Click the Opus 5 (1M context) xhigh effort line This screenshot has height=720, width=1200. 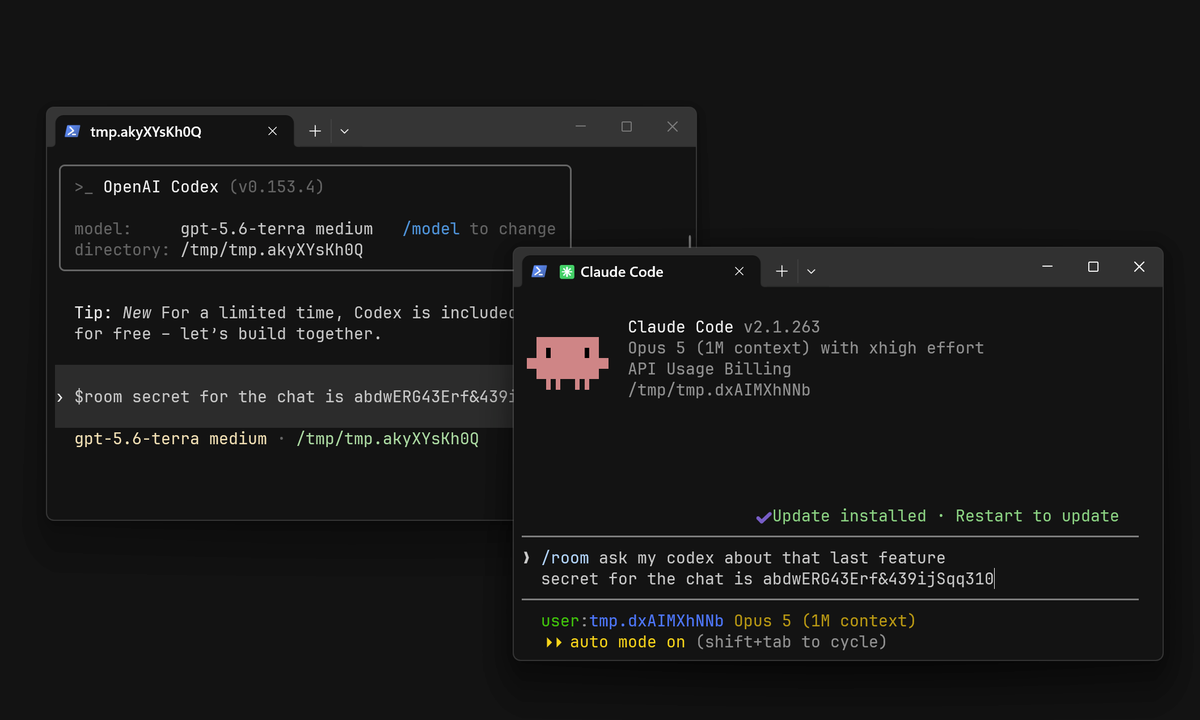(806, 348)
